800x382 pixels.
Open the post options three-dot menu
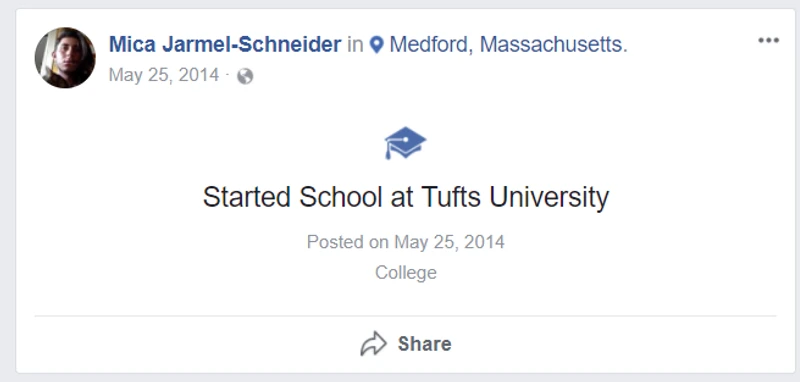click(768, 40)
